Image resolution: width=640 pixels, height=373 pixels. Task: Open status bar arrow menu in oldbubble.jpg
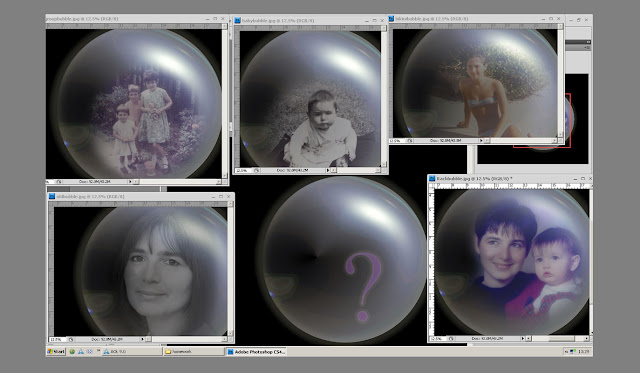point(142,339)
